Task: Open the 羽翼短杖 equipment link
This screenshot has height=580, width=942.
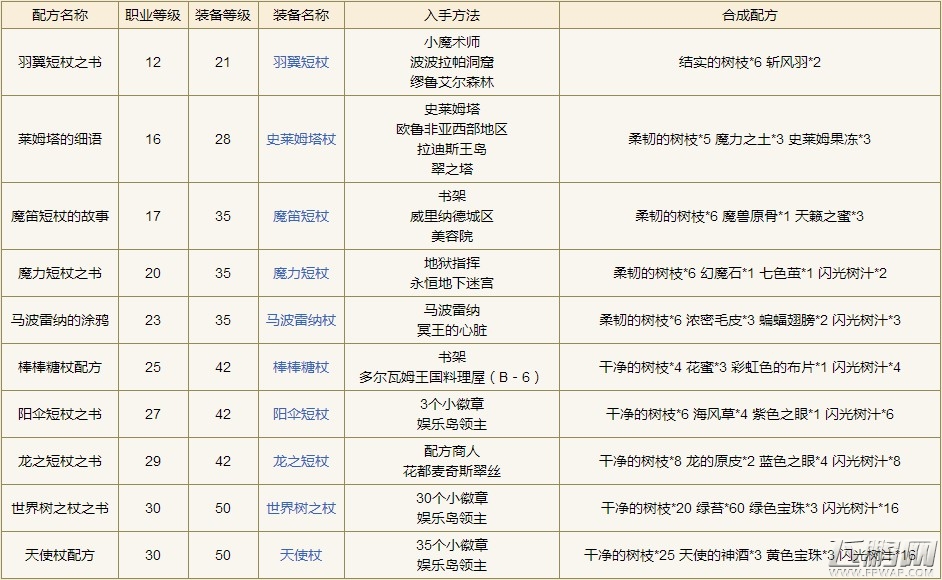Action: click(301, 62)
